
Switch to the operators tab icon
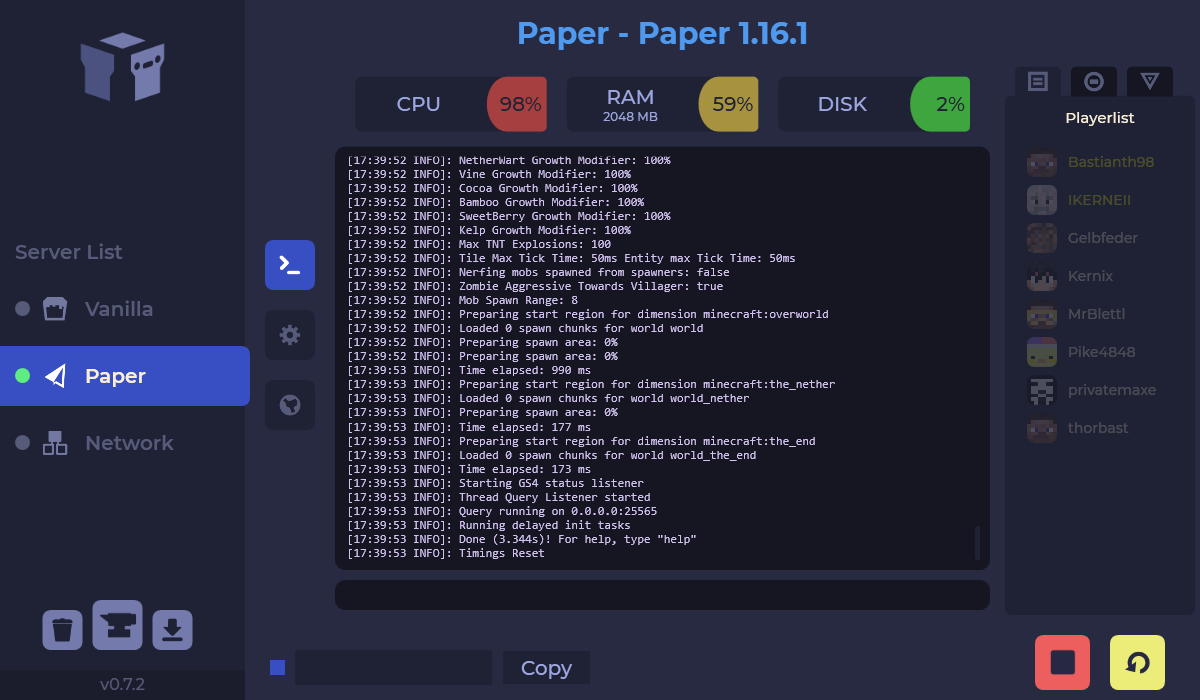pos(1150,82)
